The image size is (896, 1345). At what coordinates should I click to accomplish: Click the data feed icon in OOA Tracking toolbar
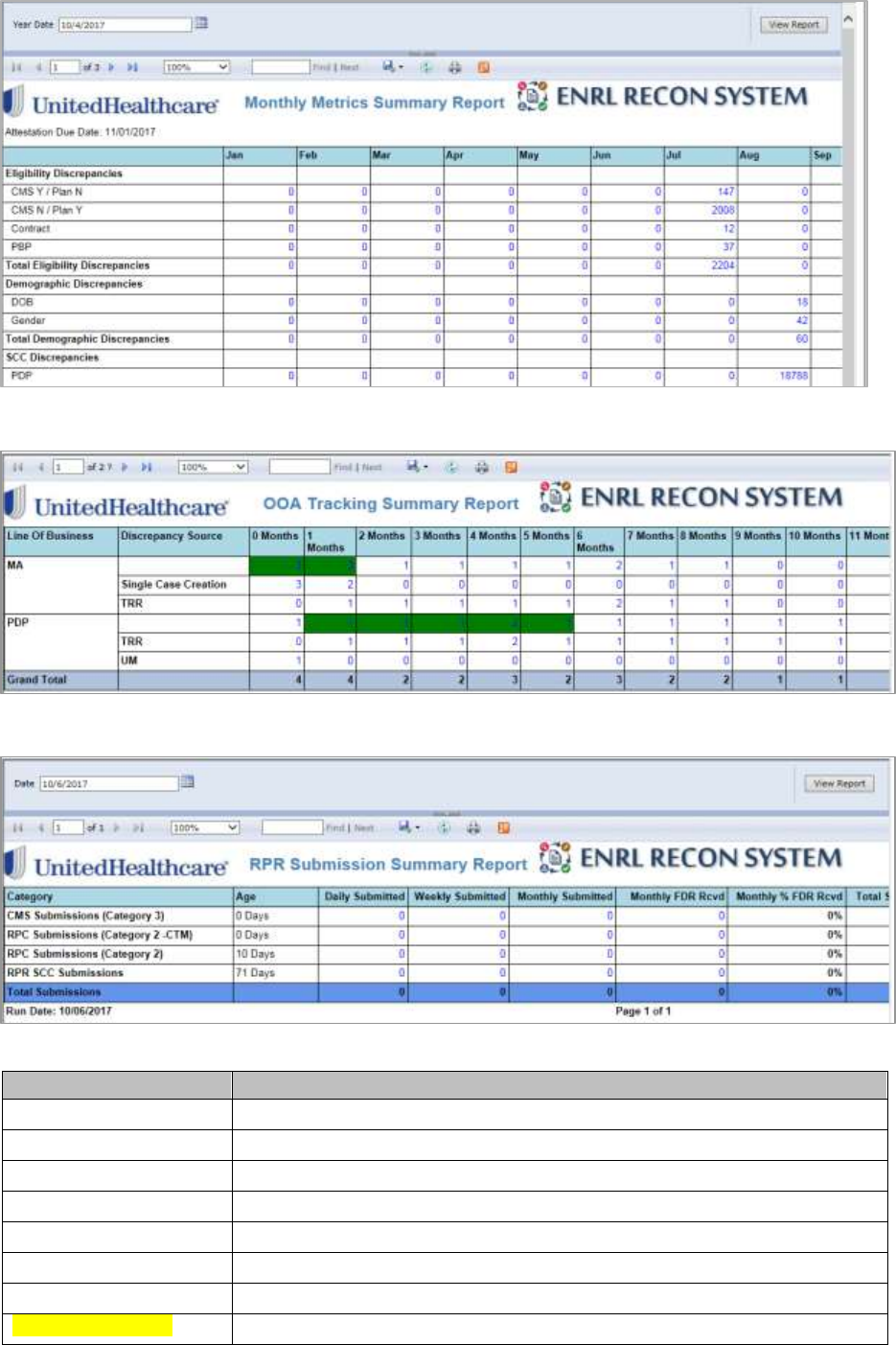[x=511, y=467]
